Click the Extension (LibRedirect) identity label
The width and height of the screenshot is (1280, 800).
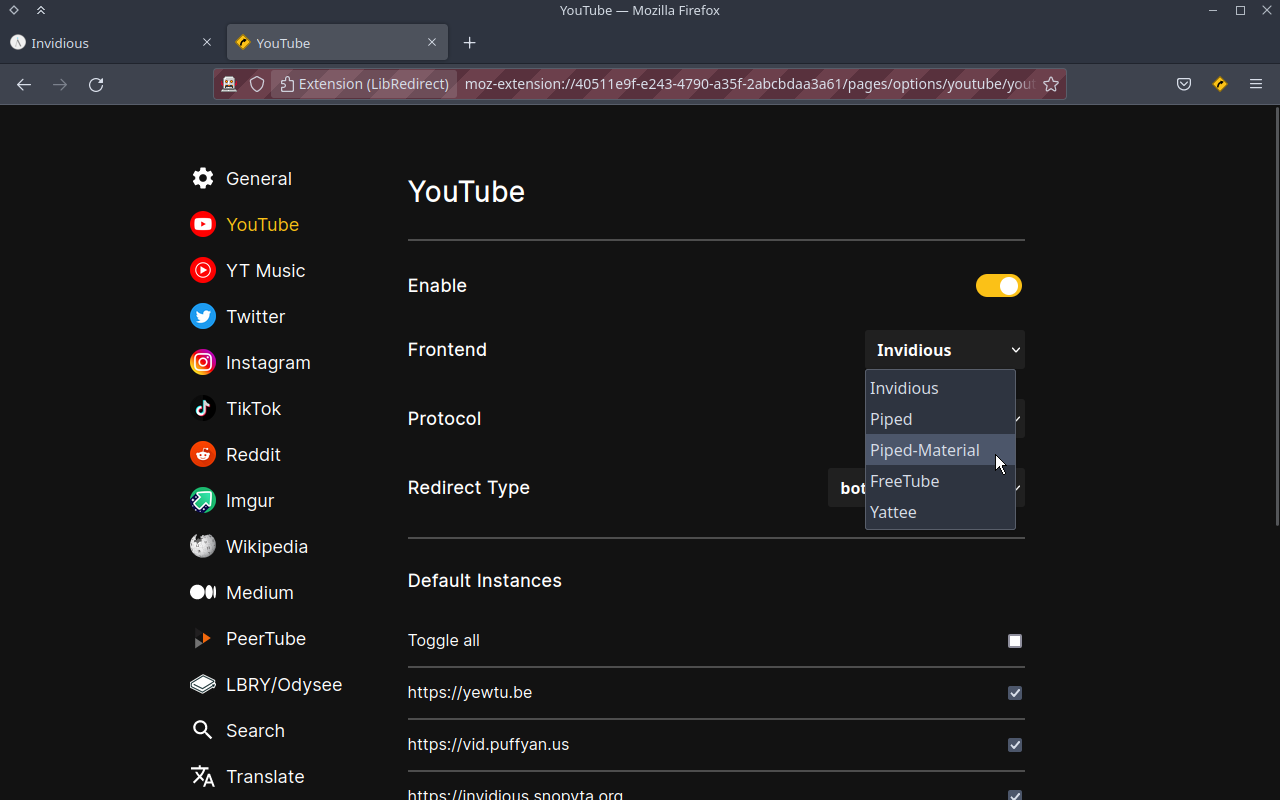pyautogui.click(x=364, y=84)
